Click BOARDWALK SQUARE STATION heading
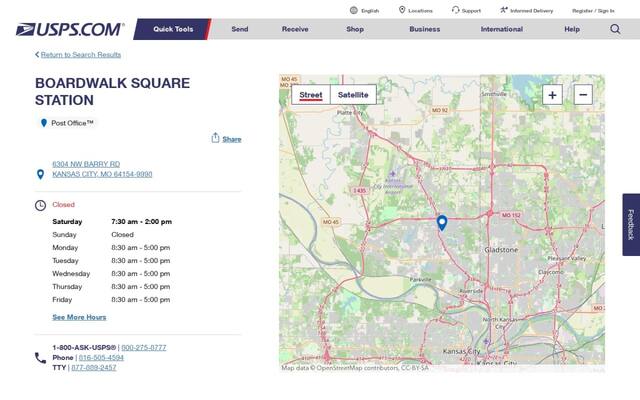640x400 pixels. (x=112, y=91)
